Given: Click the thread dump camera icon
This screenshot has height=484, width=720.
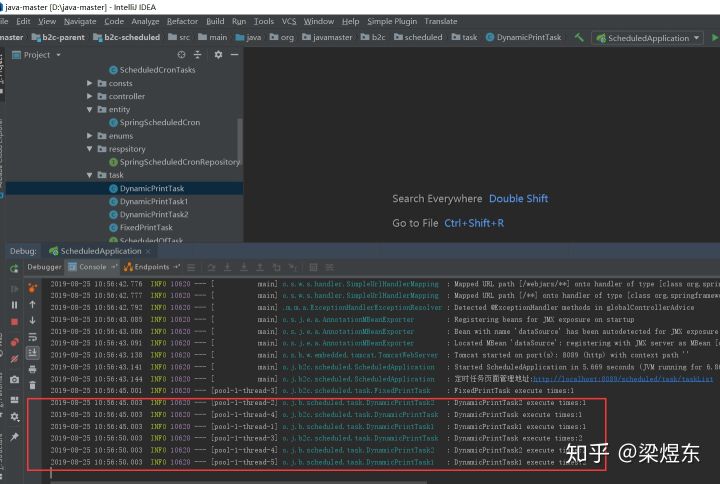Looking at the screenshot, I should point(14,379).
